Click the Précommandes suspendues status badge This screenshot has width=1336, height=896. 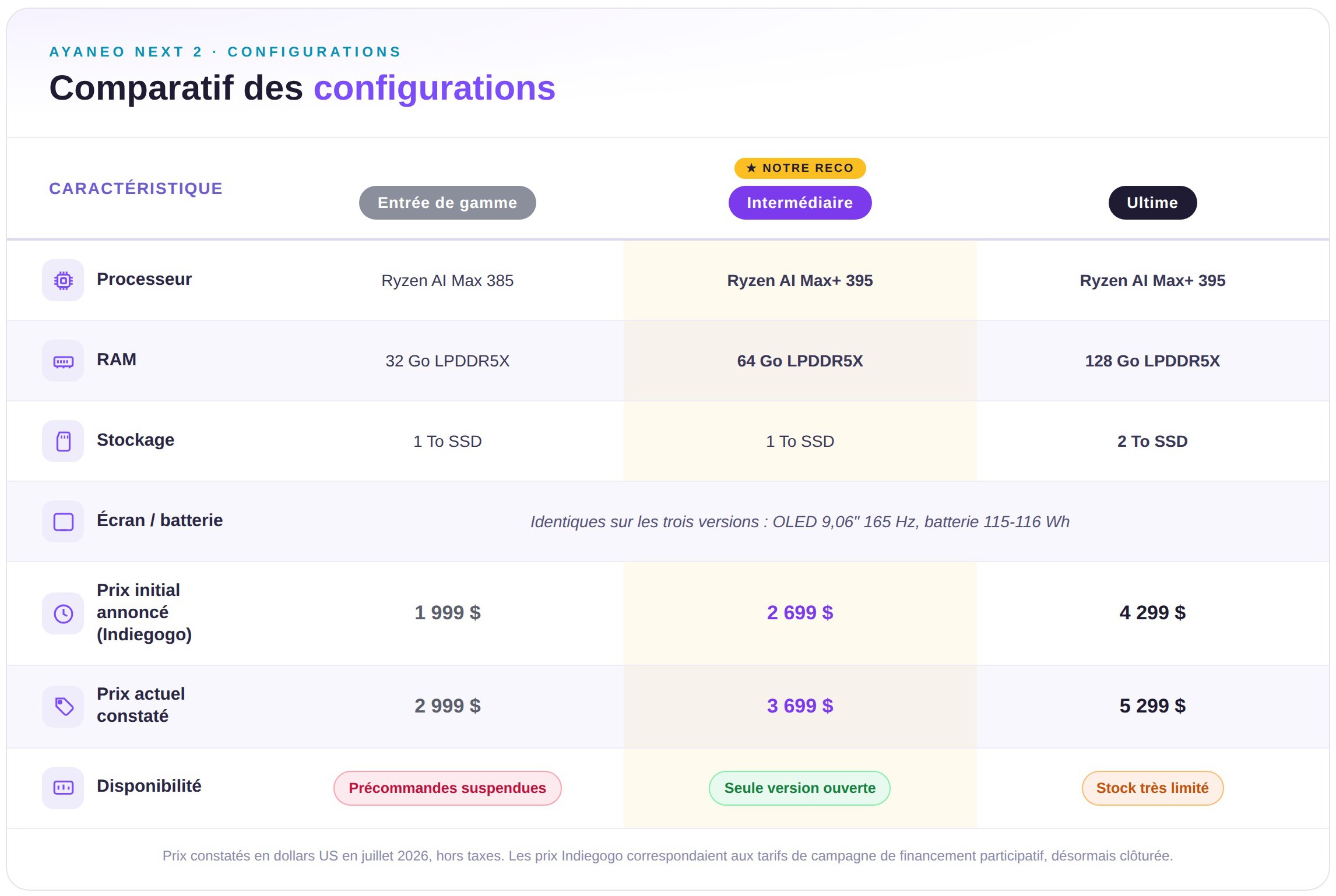coord(447,788)
